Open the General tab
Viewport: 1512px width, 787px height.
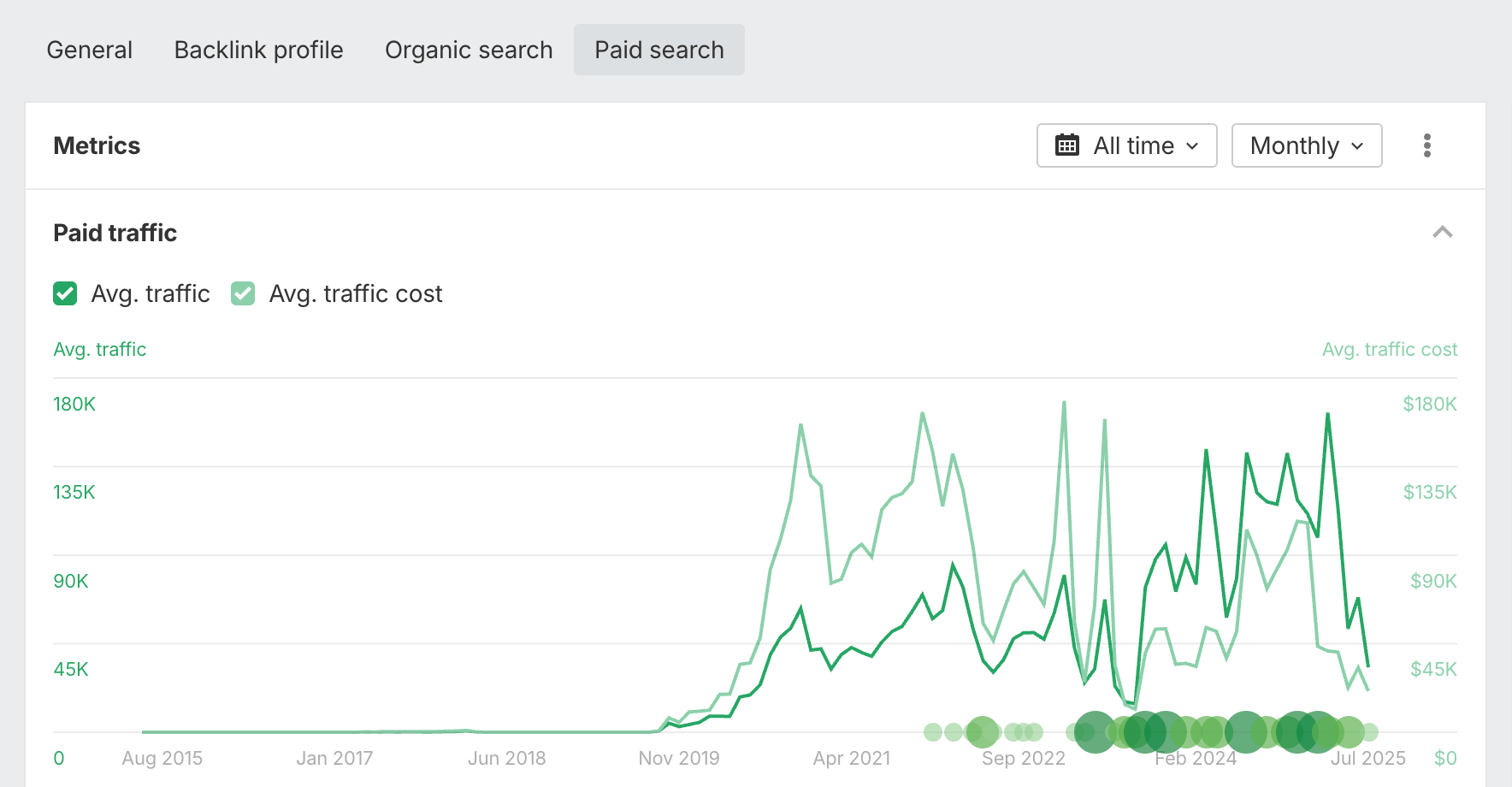[x=90, y=50]
